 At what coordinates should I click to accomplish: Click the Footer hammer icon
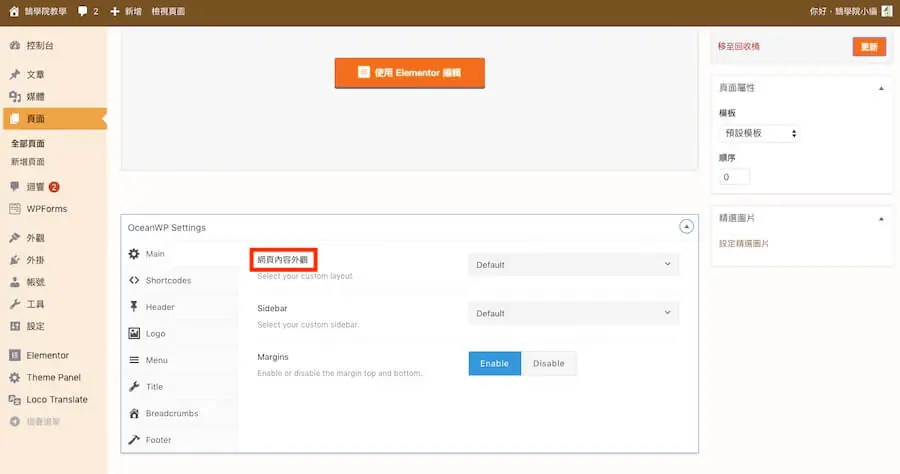click(134, 440)
